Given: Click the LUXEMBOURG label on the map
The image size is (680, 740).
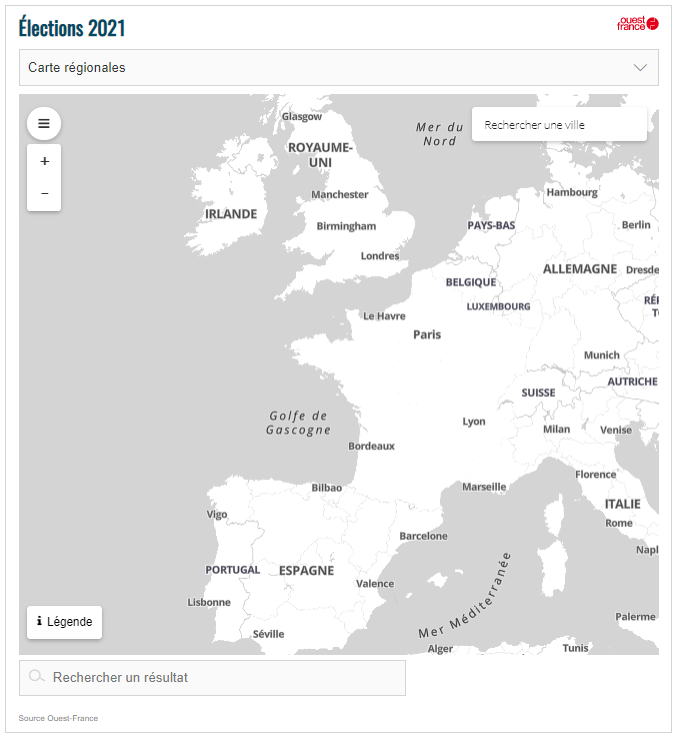Looking at the screenshot, I should click(498, 307).
